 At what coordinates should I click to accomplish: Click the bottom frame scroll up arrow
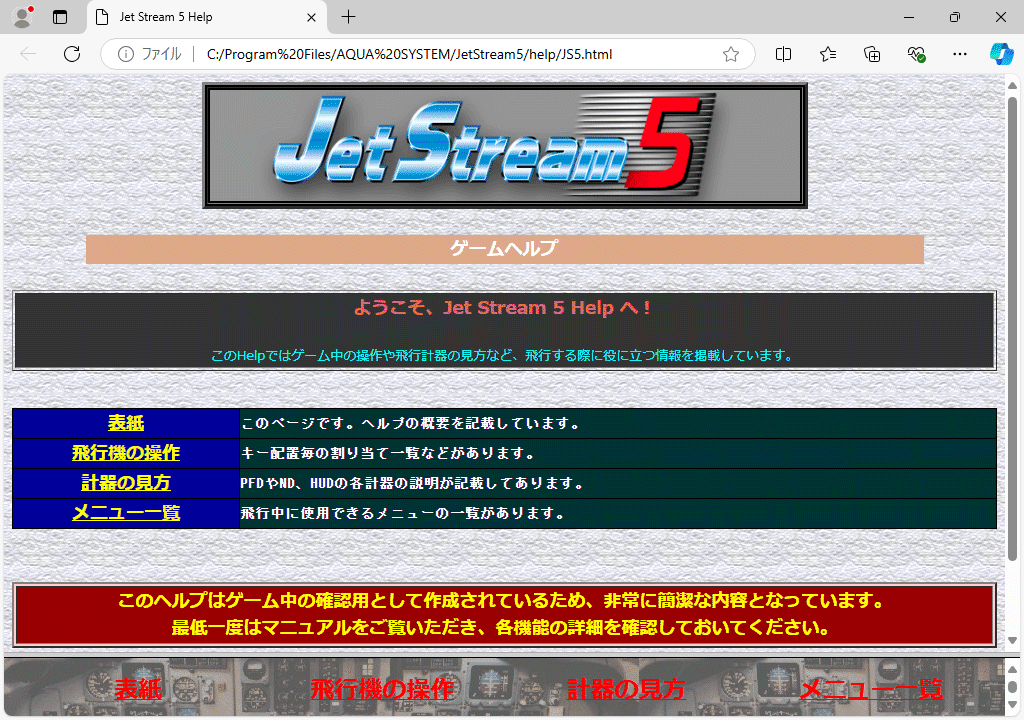point(1012,670)
